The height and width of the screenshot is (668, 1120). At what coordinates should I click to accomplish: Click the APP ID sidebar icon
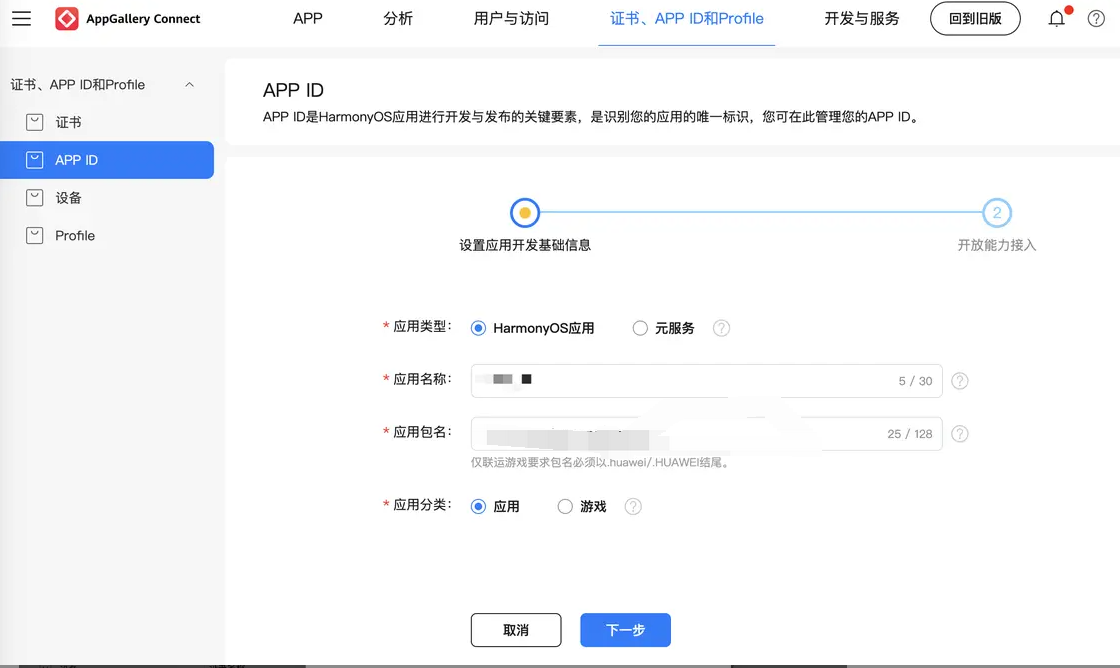34,160
